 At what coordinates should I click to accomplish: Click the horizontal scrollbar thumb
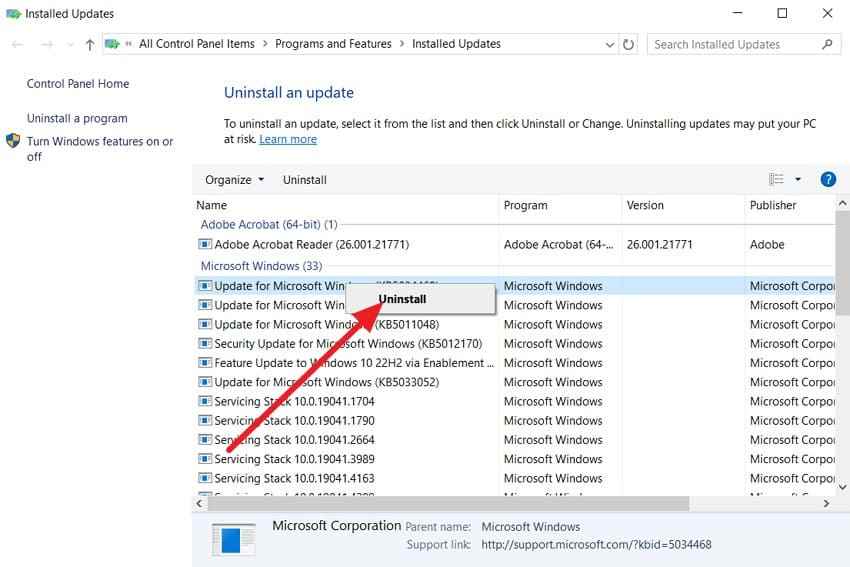point(449,504)
